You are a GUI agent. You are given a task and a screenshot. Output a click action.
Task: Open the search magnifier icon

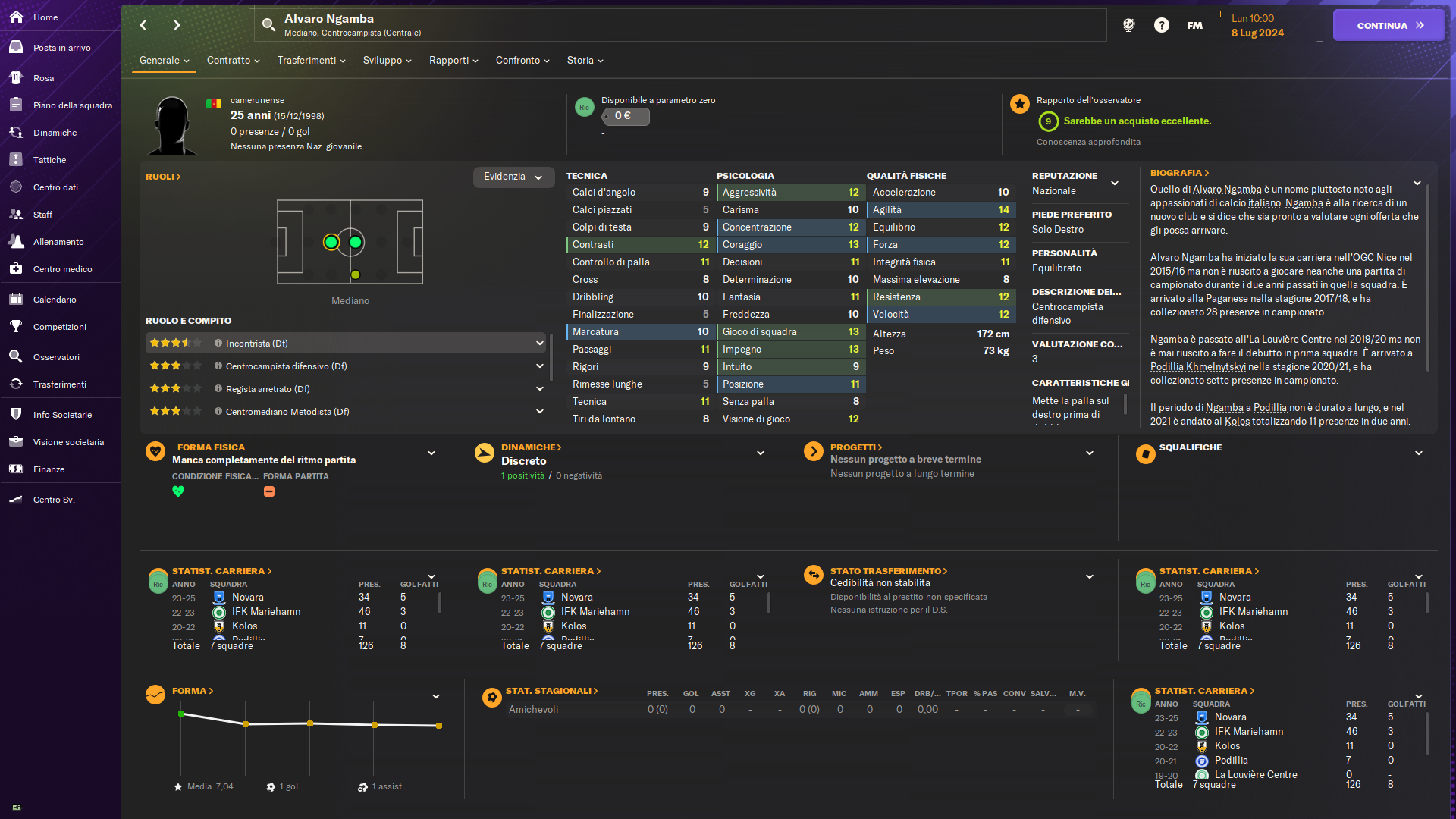tap(268, 25)
